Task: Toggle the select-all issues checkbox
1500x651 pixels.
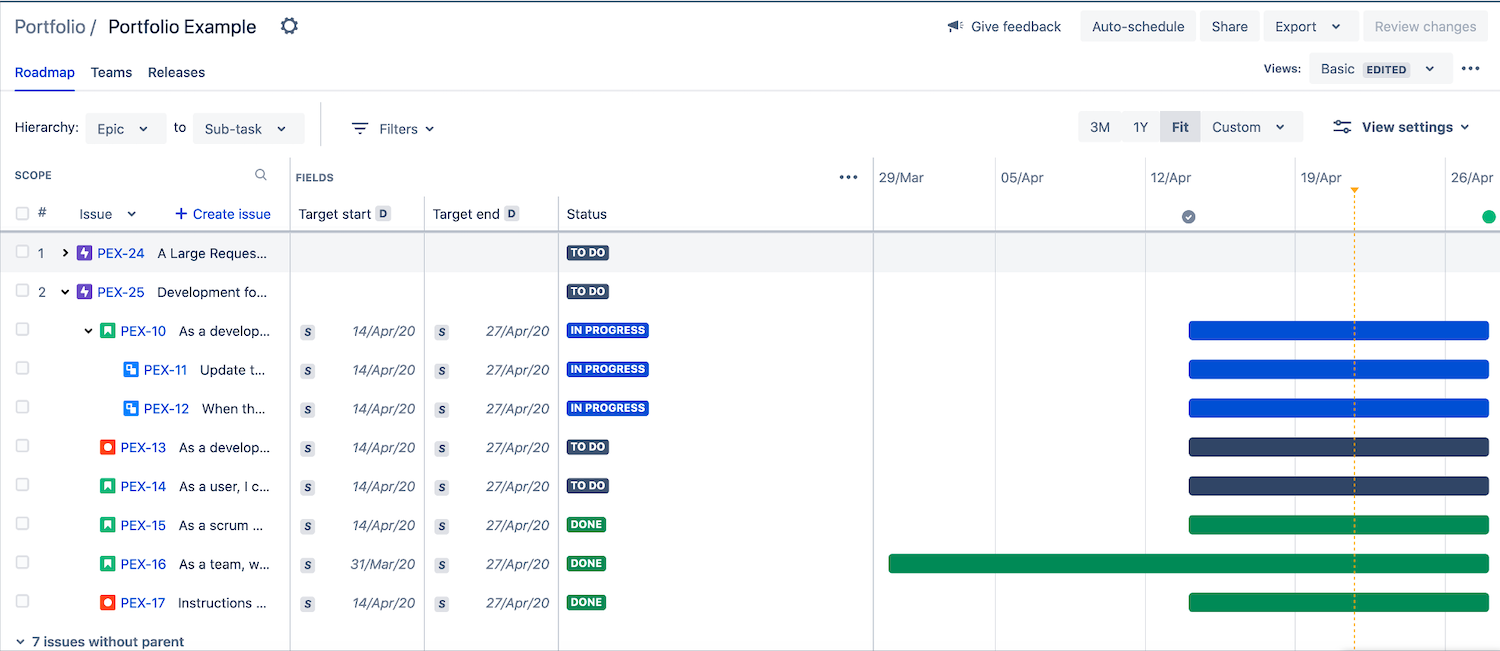Action: tap(22, 213)
